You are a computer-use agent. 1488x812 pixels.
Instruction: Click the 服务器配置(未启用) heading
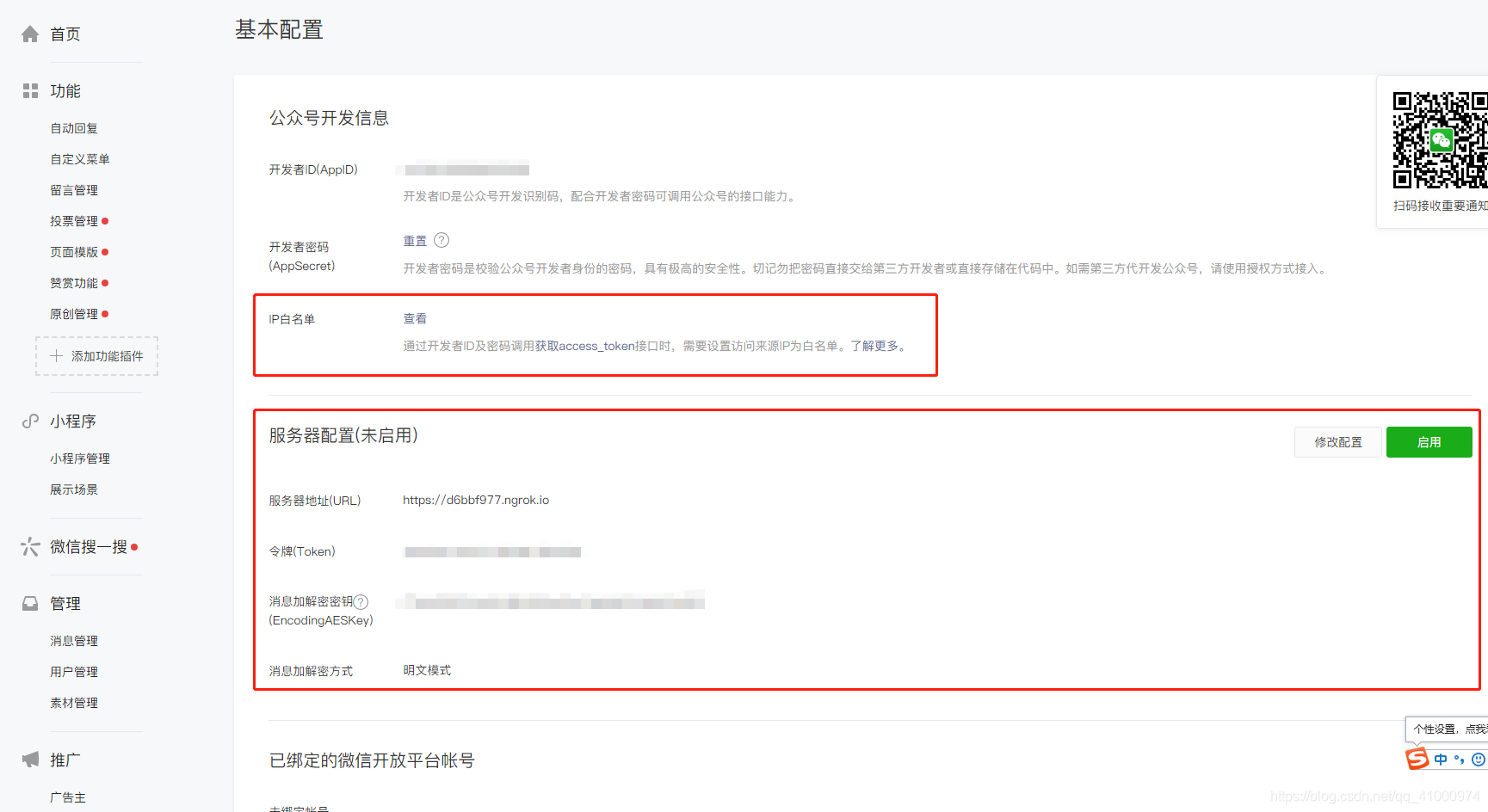coord(343,435)
